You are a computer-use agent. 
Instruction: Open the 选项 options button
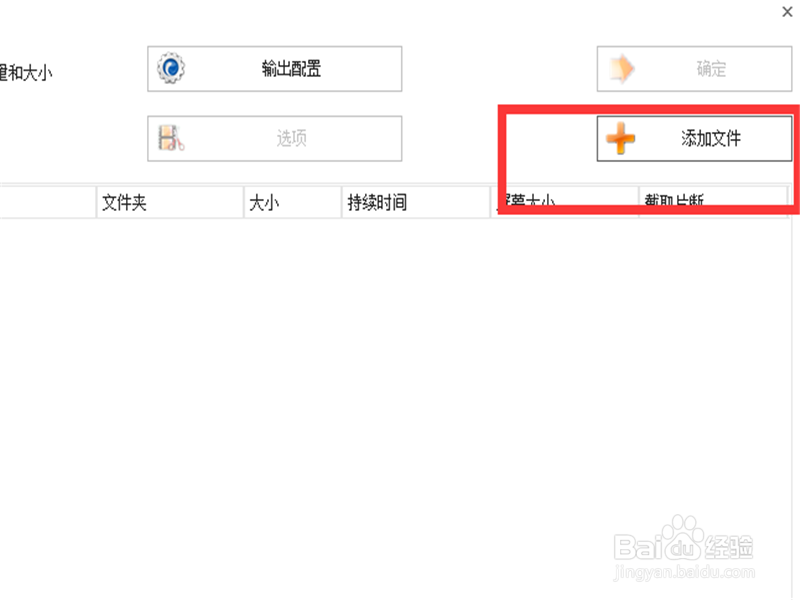tap(274, 138)
